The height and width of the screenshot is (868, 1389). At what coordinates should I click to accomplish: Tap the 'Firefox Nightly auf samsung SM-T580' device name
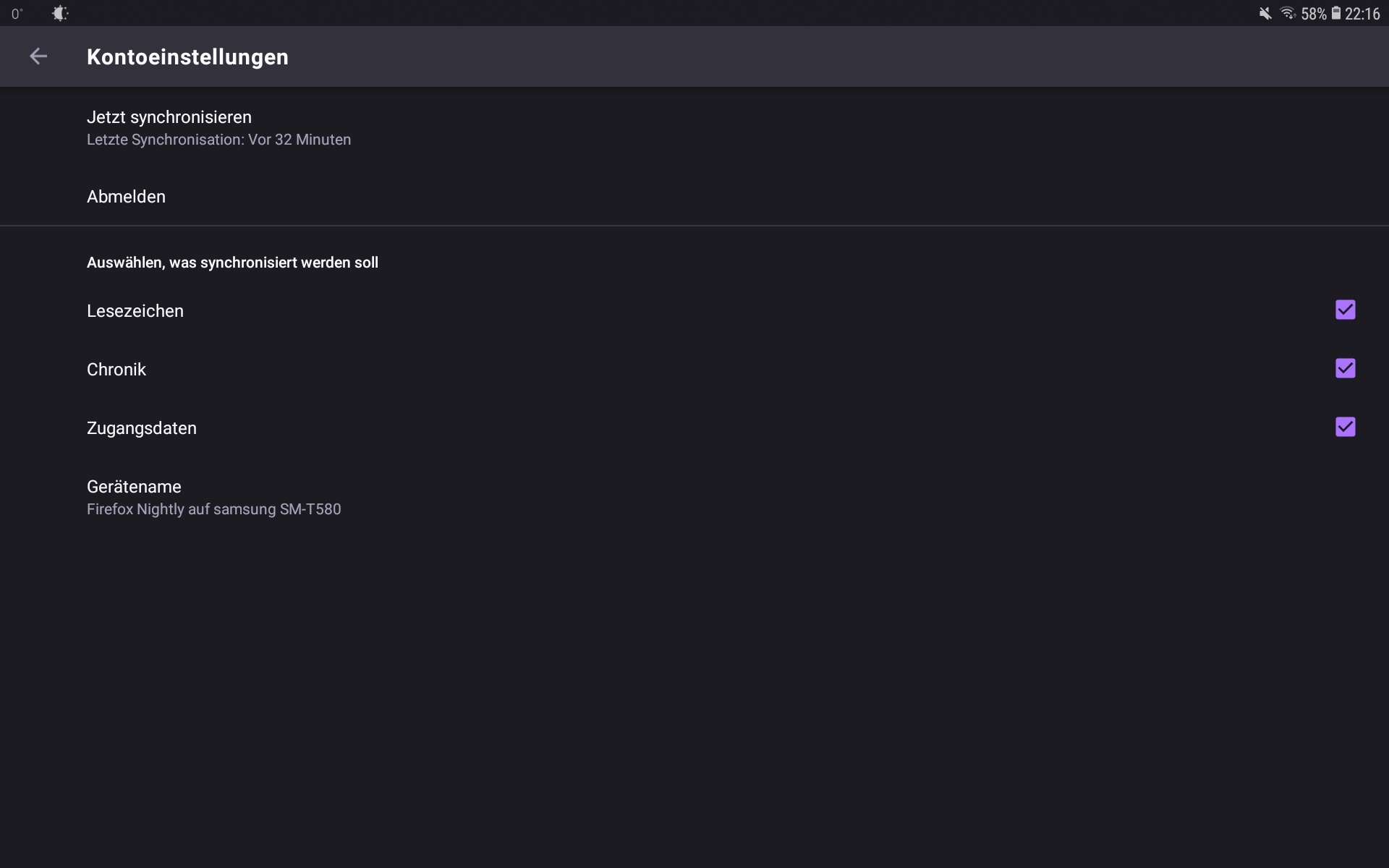[213, 509]
